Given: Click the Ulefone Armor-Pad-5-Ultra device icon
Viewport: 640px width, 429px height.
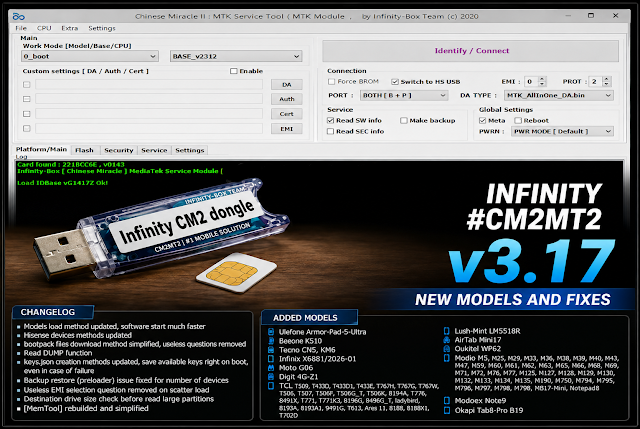Looking at the screenshot, I should 271,332.
